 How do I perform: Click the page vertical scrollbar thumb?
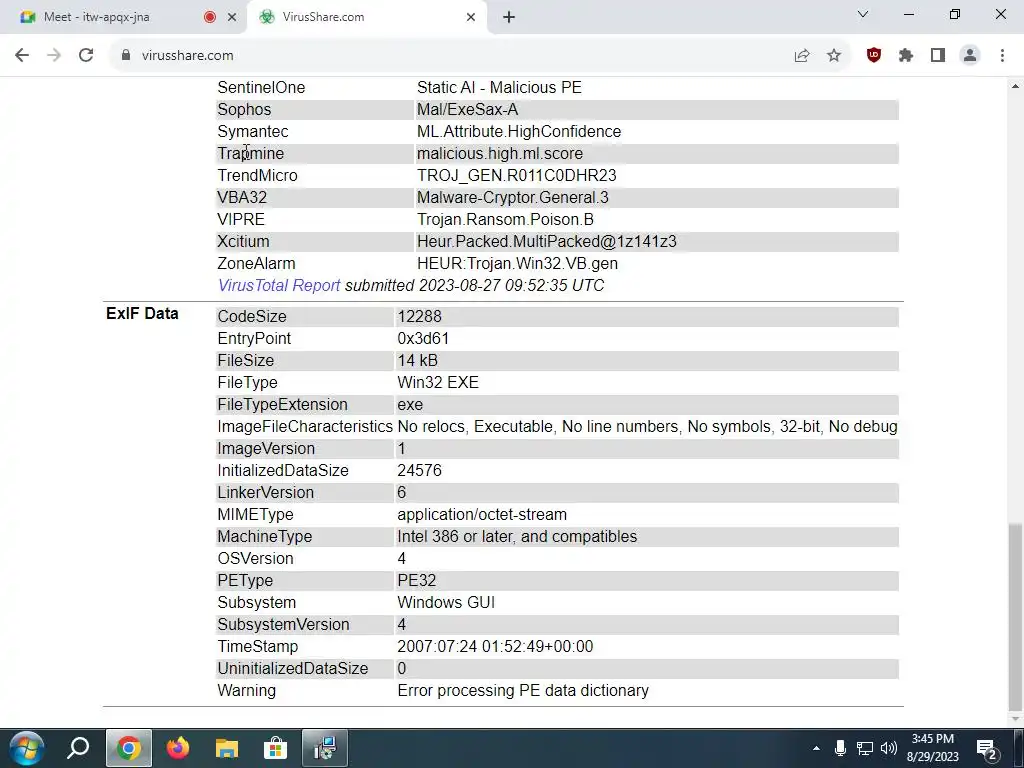[1015, 616]
